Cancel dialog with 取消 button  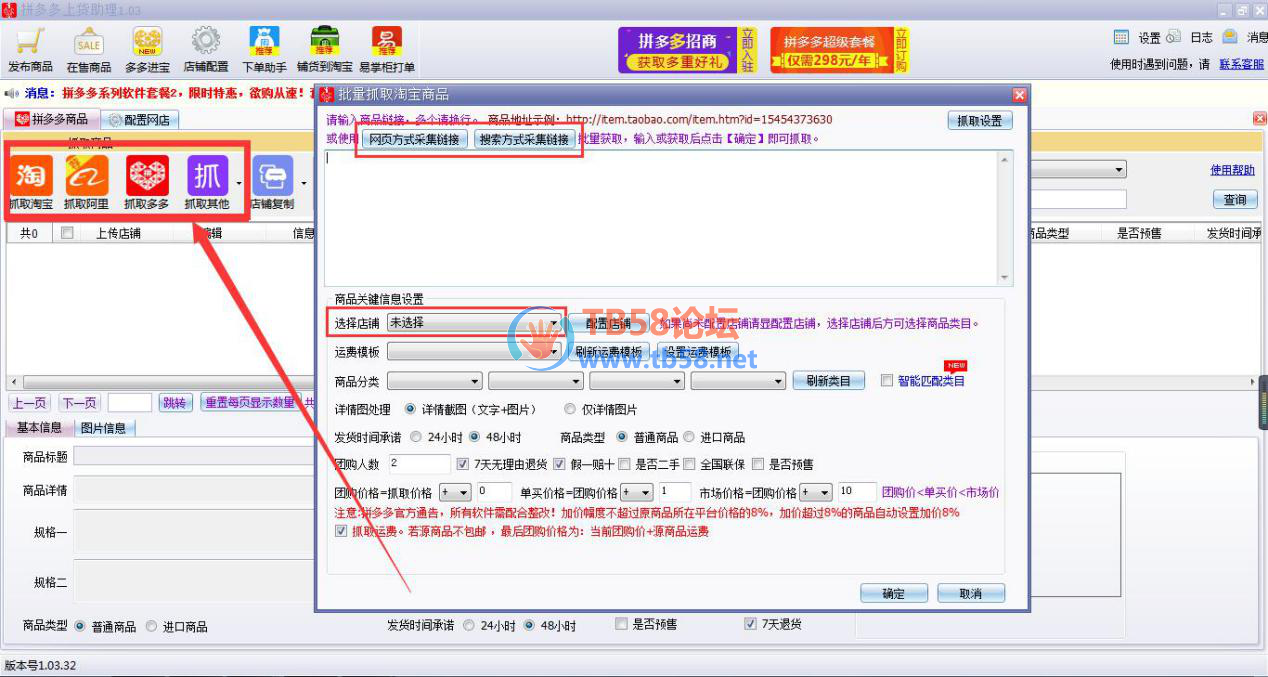tap(970, 593)
